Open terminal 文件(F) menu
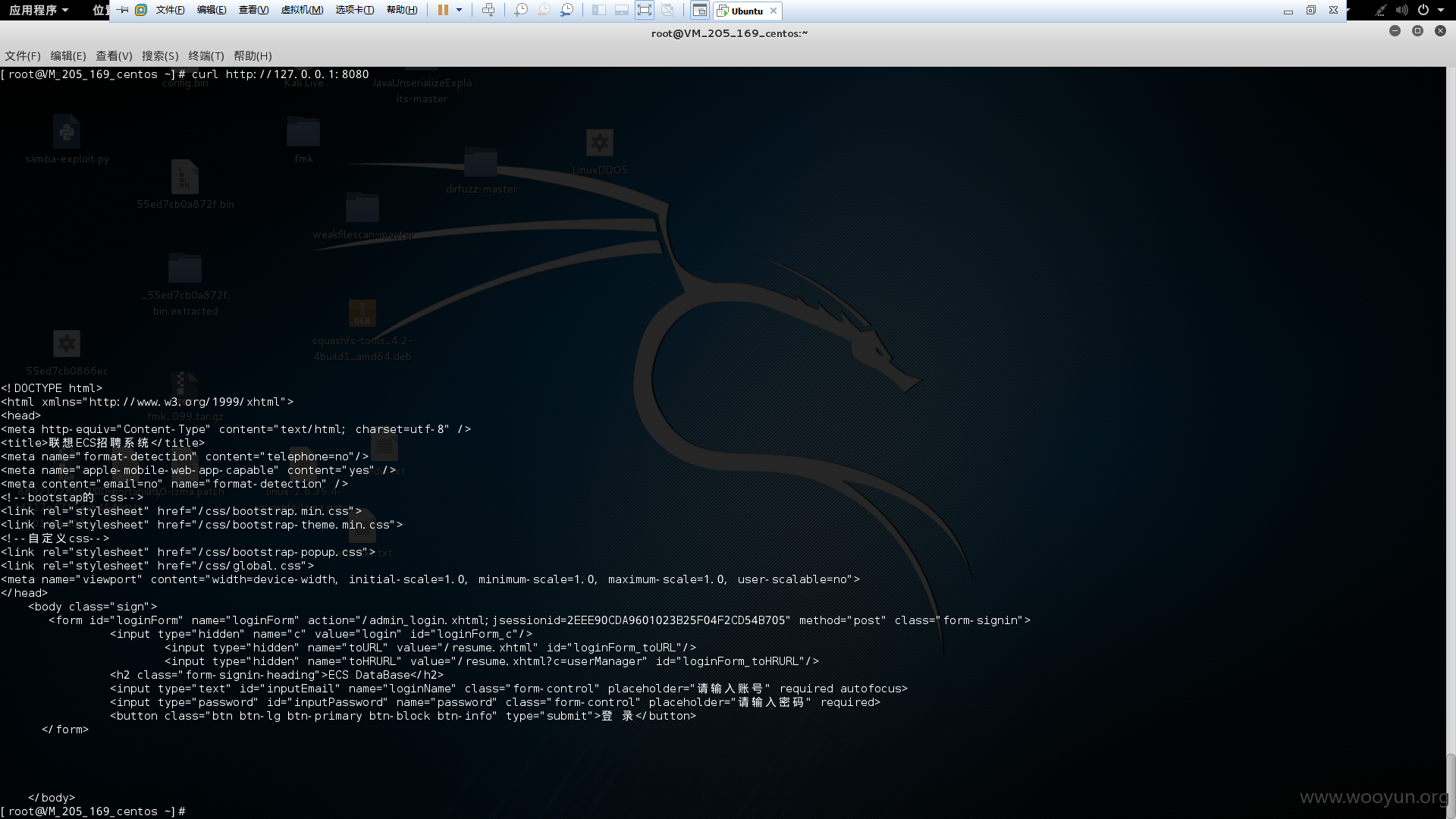 23,56
